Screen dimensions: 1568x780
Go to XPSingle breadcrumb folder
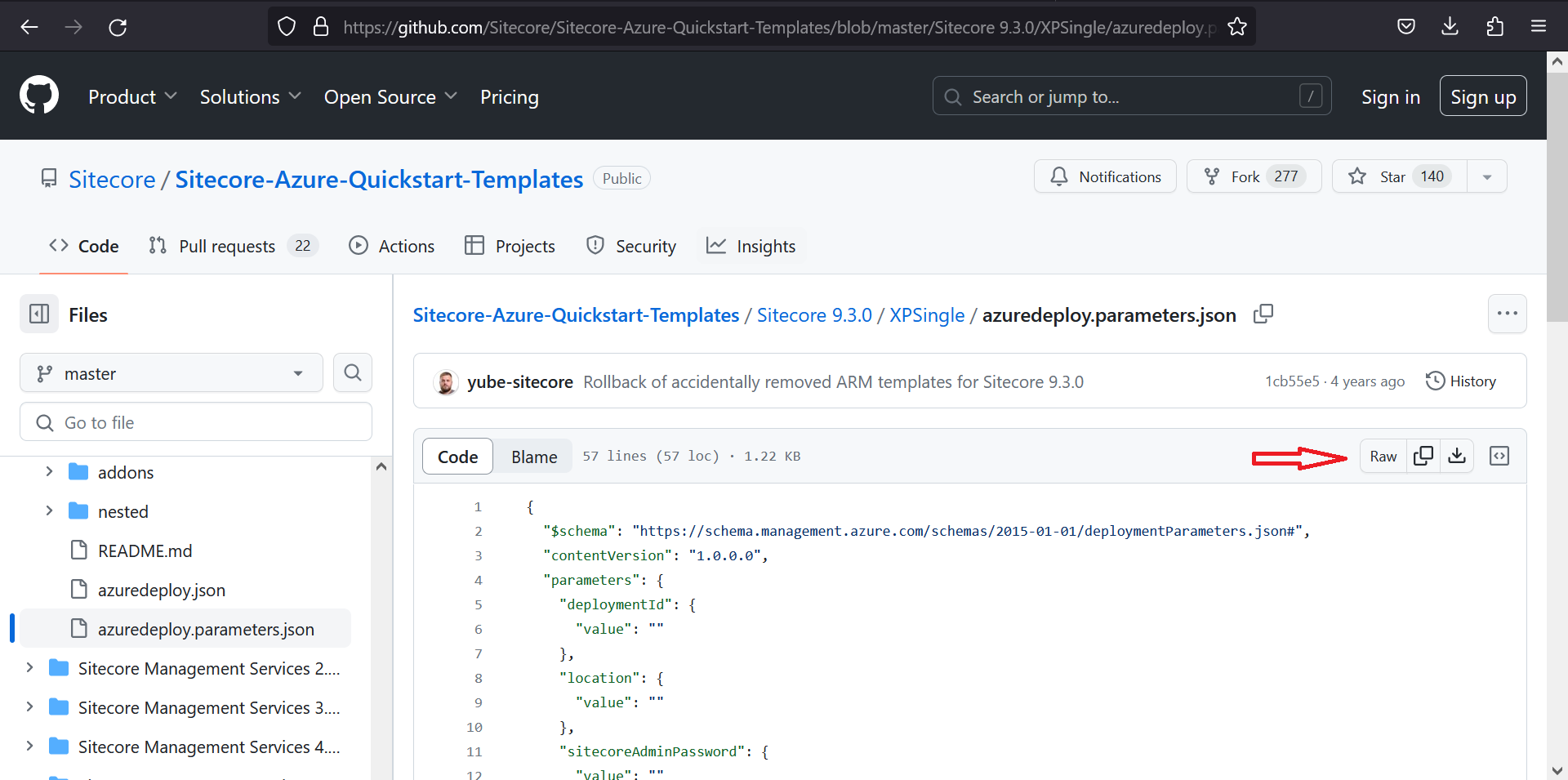click(x=927, y=315)
